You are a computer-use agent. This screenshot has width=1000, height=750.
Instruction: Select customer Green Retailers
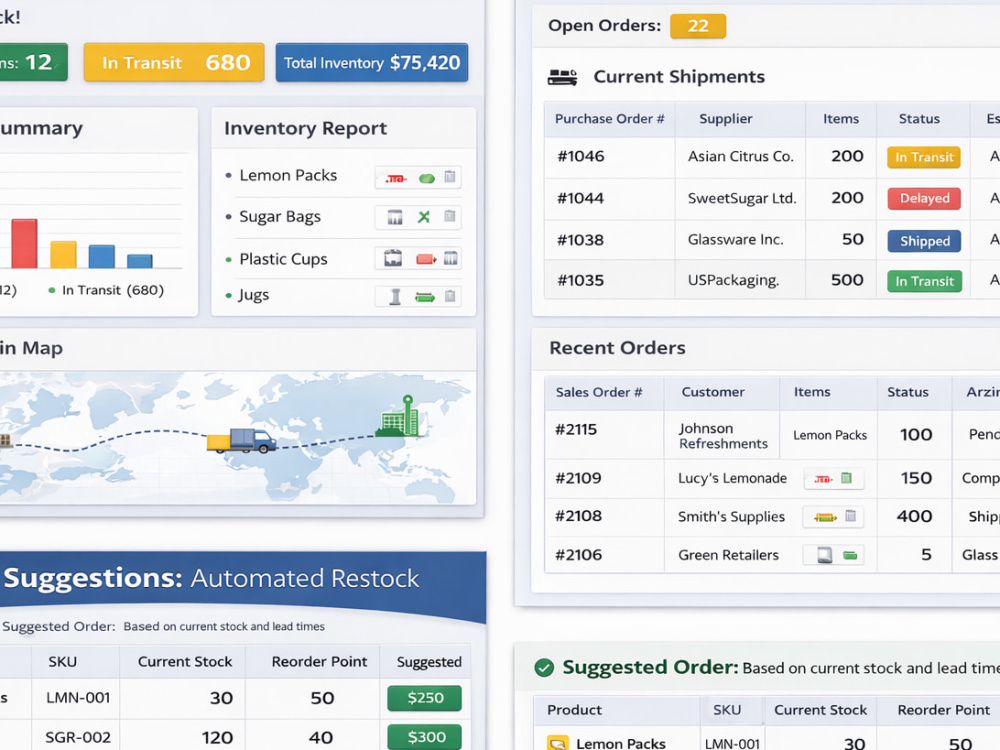[x=728, y=555]
